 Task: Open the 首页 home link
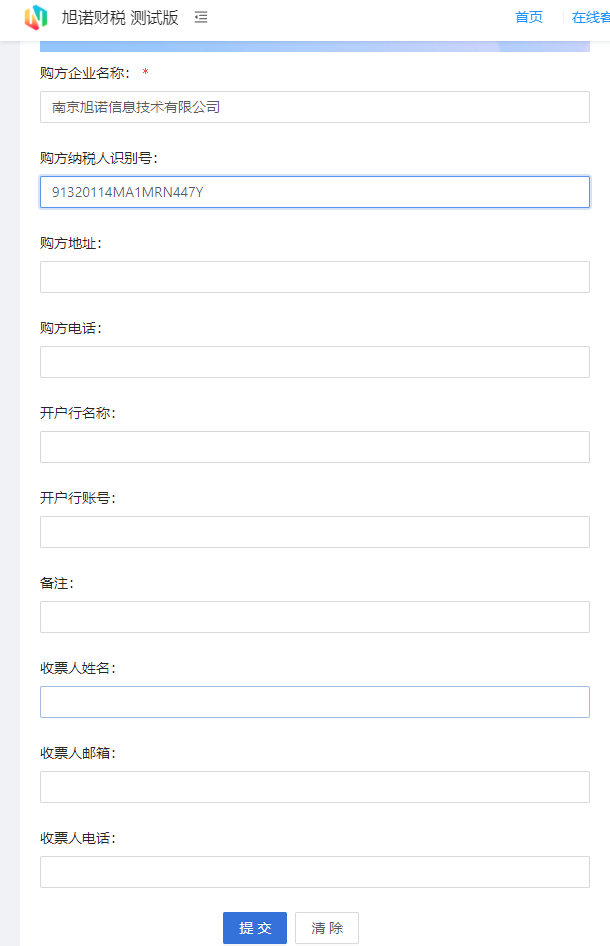pyautogui.click(x=529, y=17)
